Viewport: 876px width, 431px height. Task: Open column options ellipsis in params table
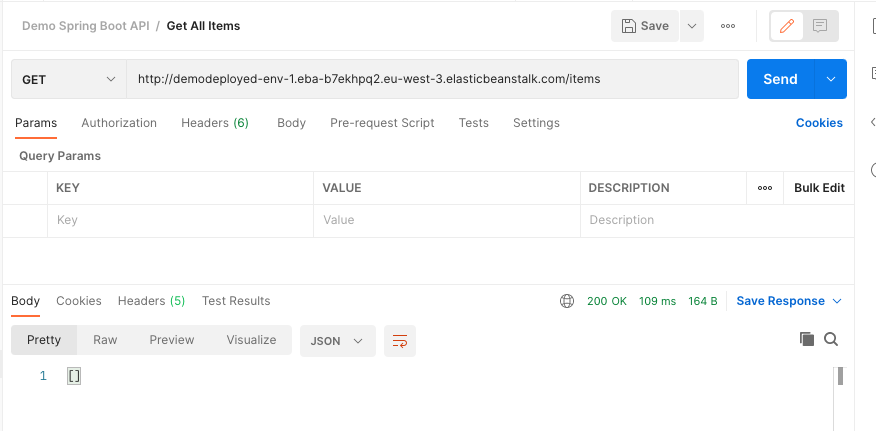tap(765, 188)
